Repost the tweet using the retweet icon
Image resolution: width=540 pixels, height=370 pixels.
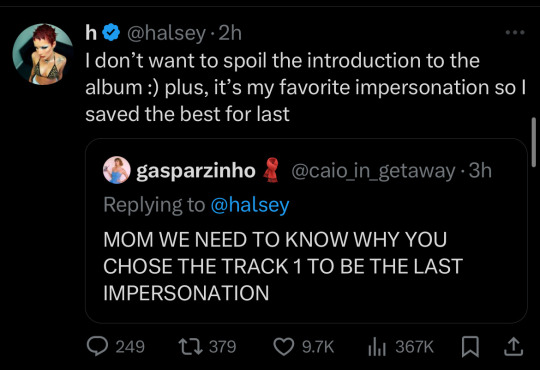(190, 346)
